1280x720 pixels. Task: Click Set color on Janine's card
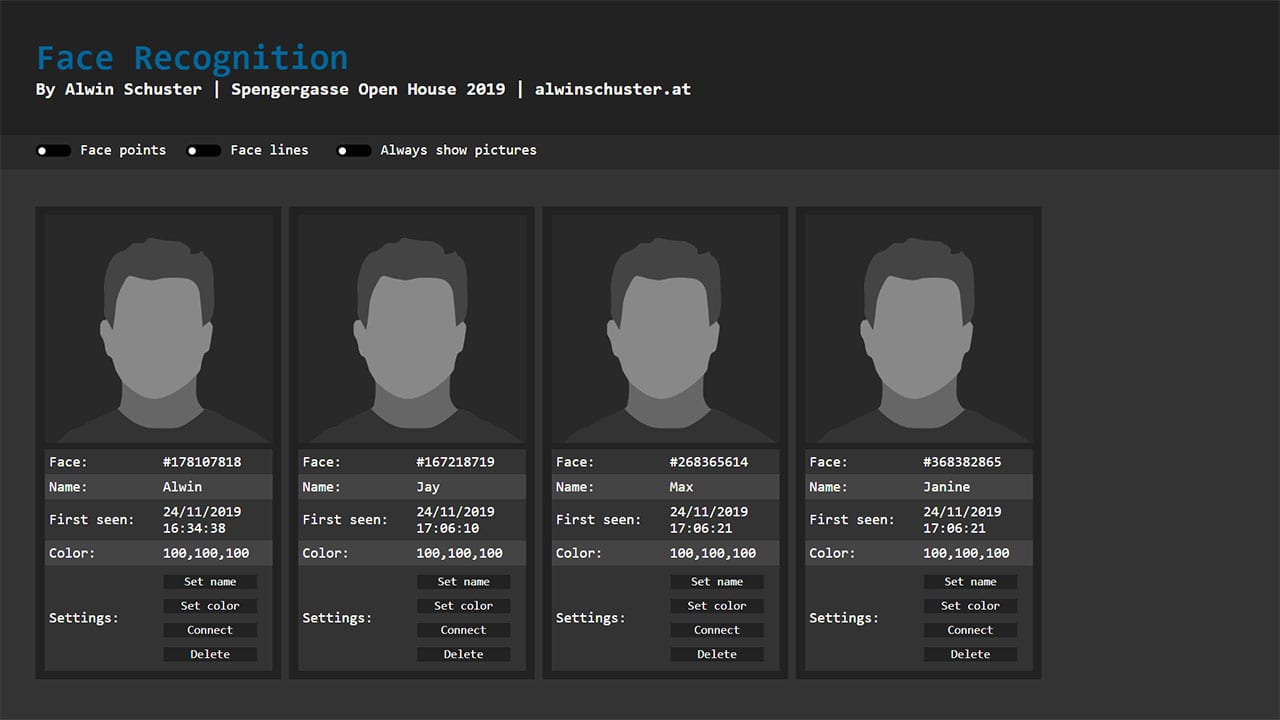tap(970, 606)
